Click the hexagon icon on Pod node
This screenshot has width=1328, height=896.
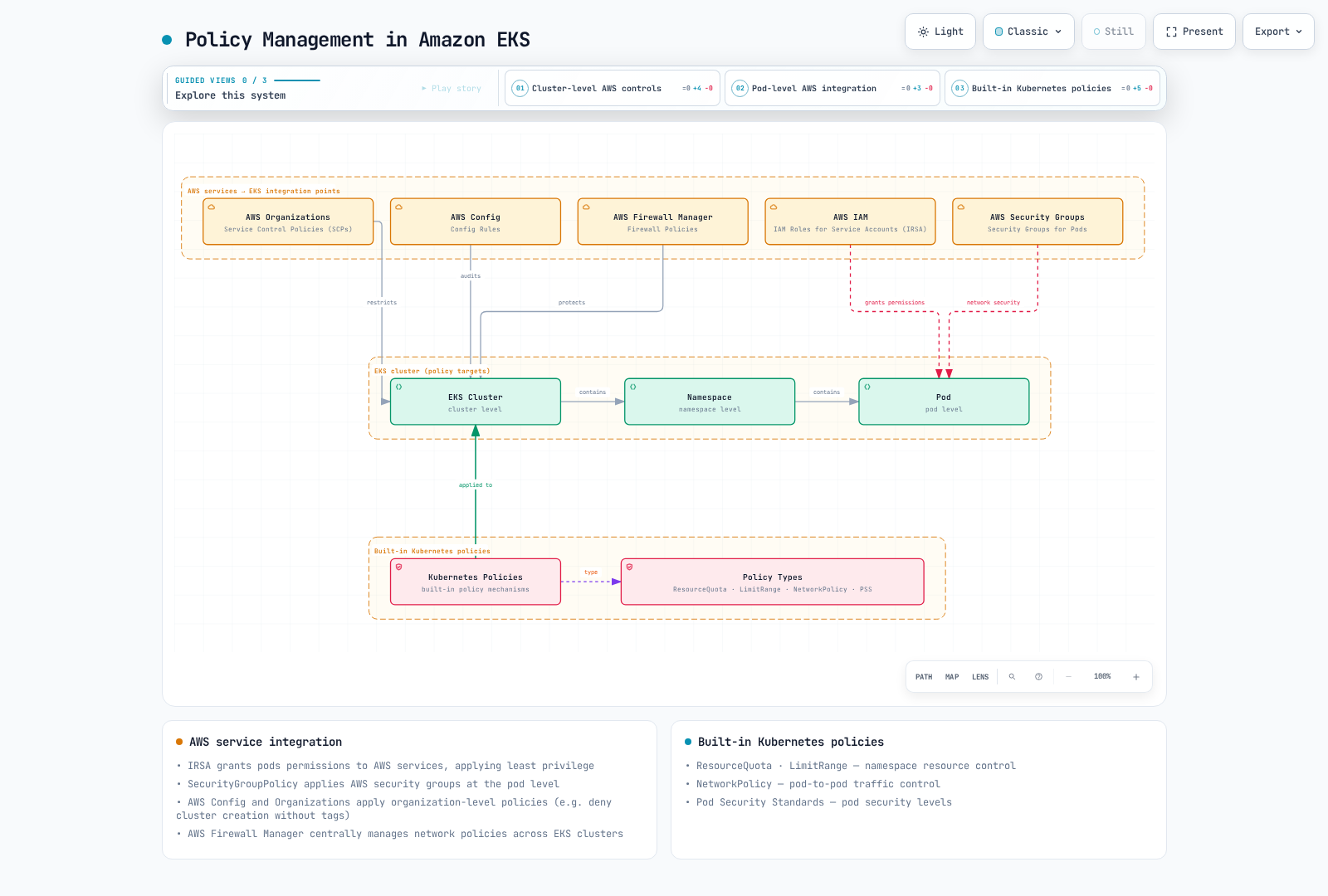coord(867,387)
